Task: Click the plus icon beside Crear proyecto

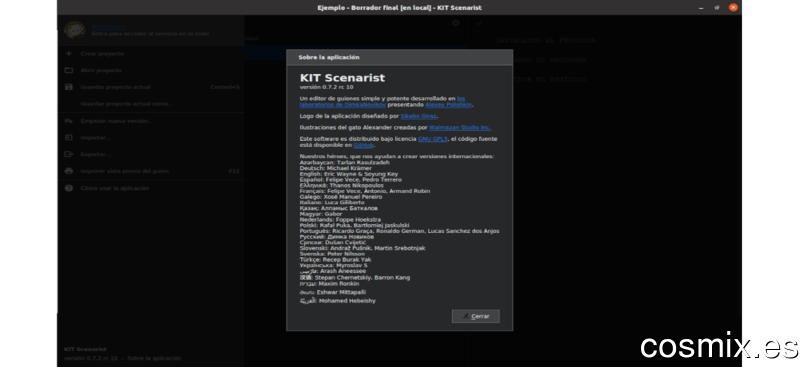Action: (69, 54)
